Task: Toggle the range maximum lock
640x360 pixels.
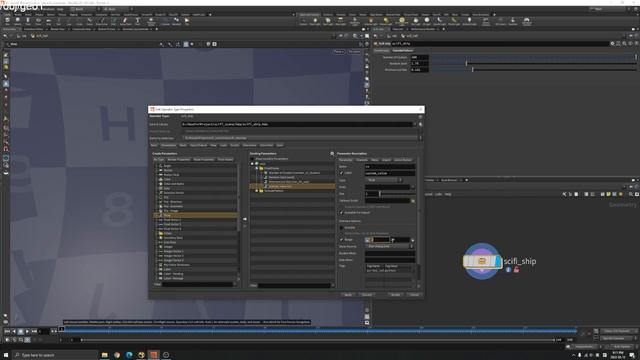Action: (412, 240)
